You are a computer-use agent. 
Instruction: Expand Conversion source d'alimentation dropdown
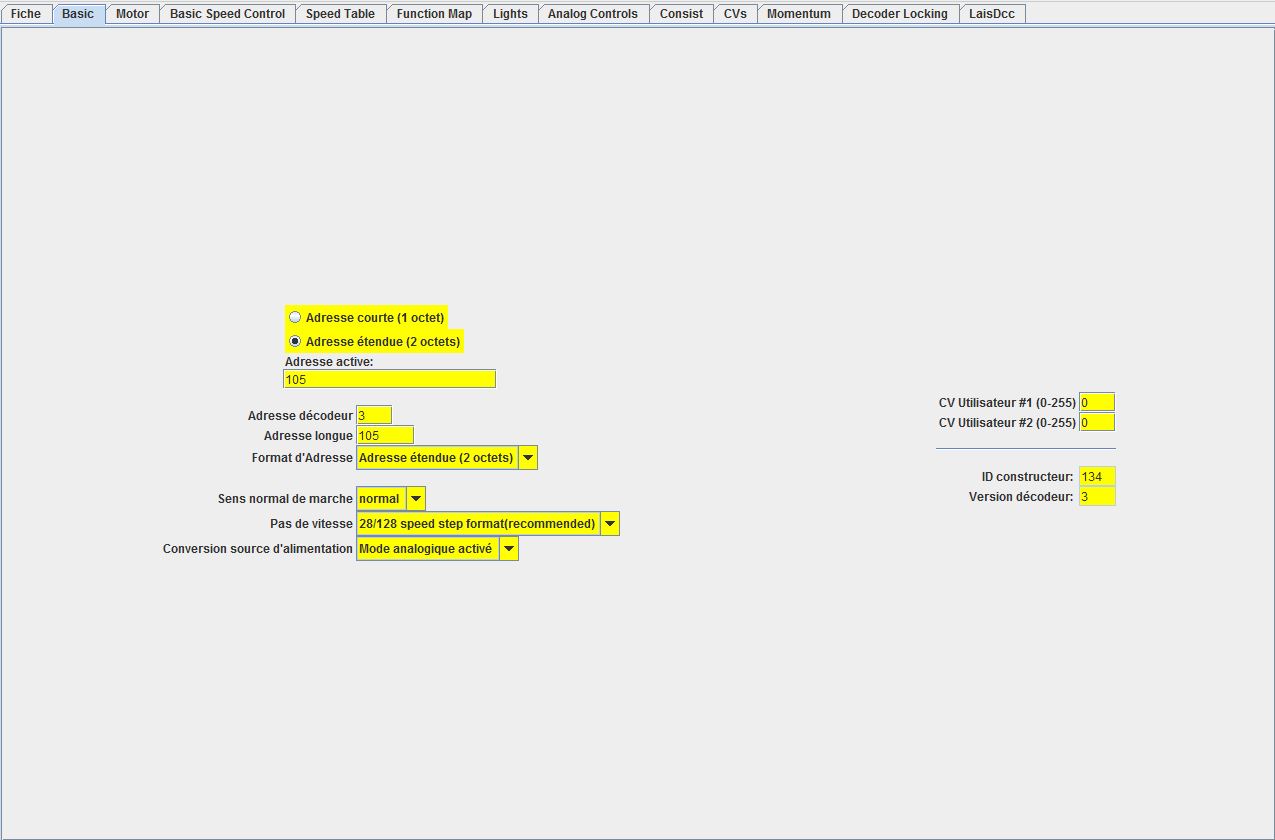pyautogui.click(x=509, y=549)
